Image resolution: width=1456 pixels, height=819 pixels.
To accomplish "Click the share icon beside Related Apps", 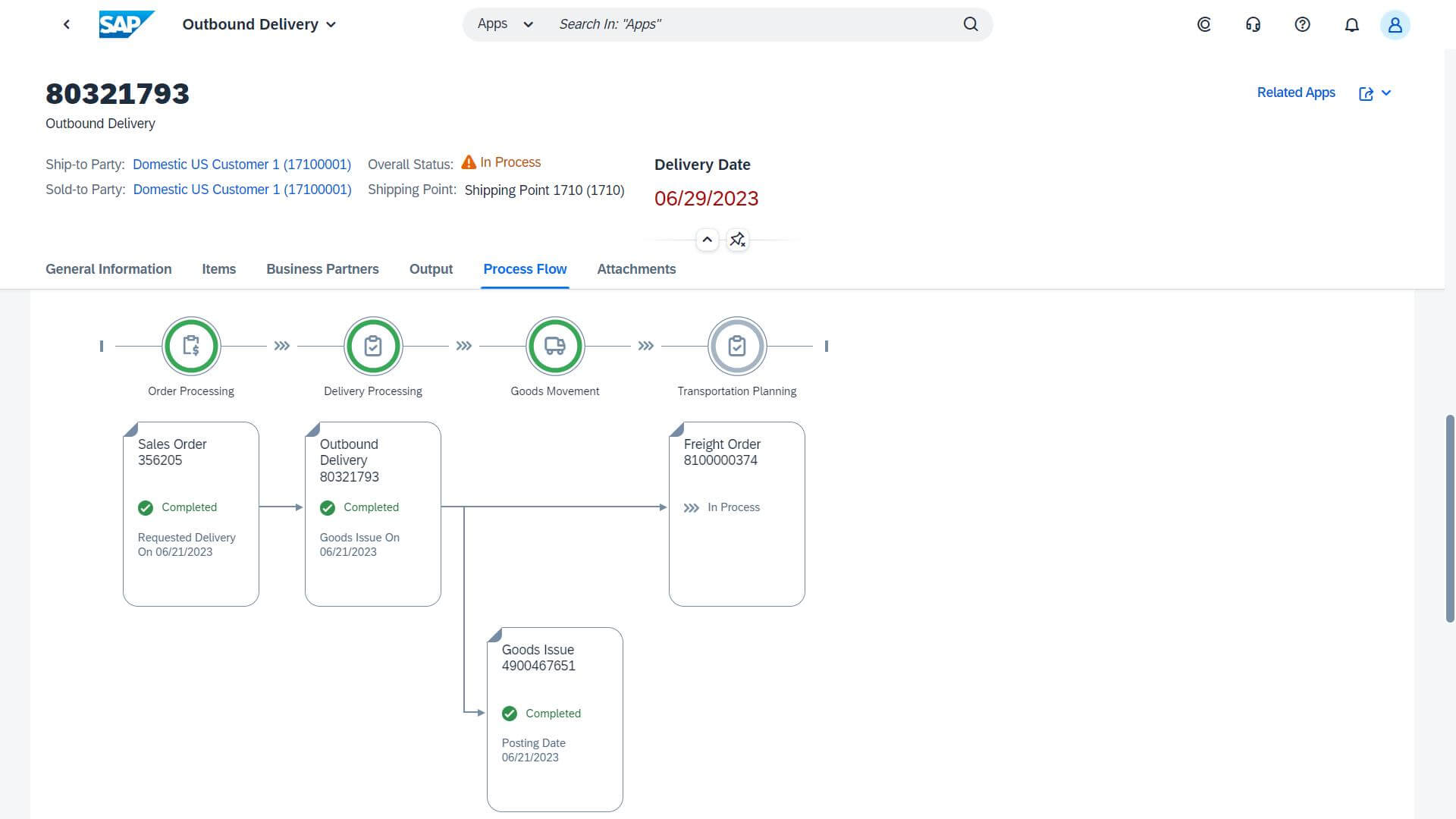I will [1367, 93].
